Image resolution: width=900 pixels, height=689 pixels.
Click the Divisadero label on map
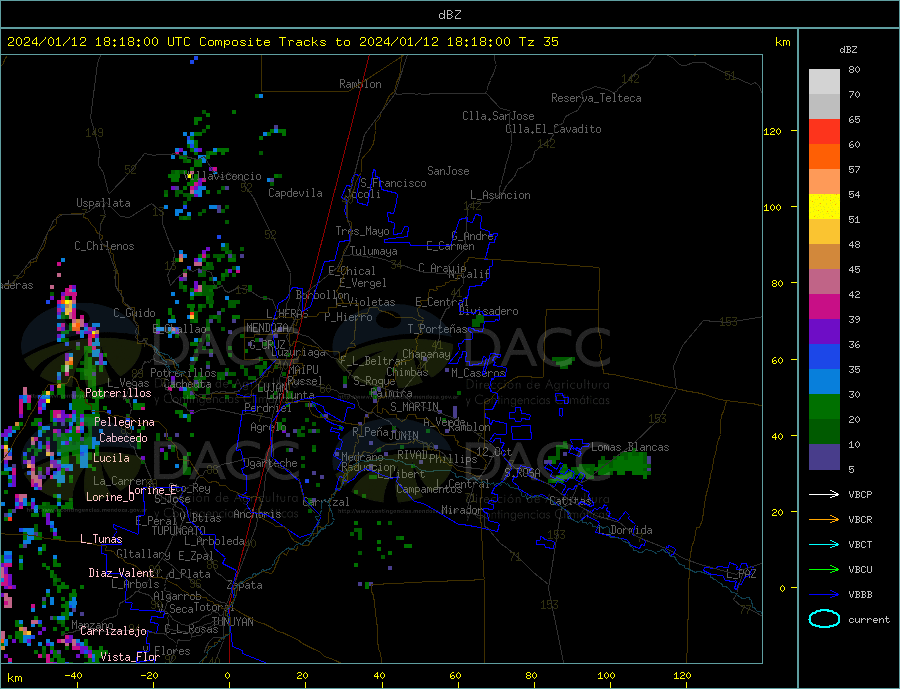[x=488, y=311]
